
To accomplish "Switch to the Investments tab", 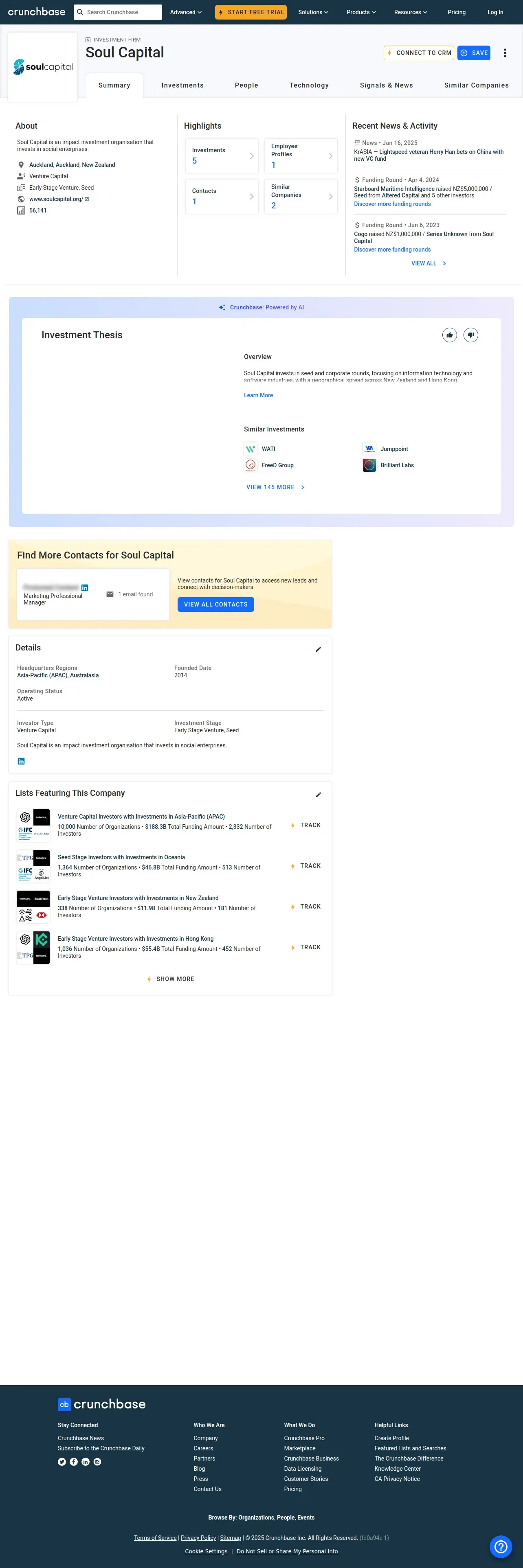I will coord(182,85).
